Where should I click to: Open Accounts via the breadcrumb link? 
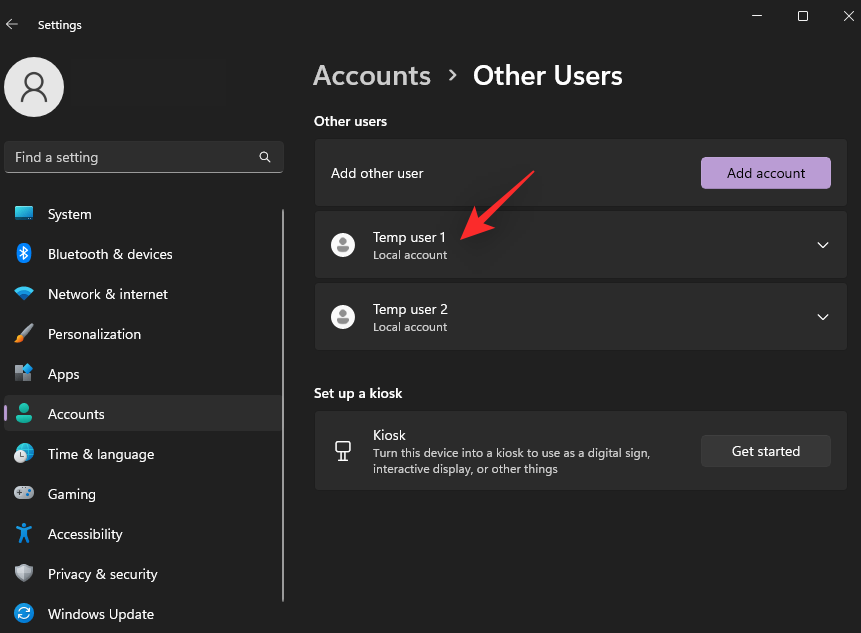(x=371, y=75)
